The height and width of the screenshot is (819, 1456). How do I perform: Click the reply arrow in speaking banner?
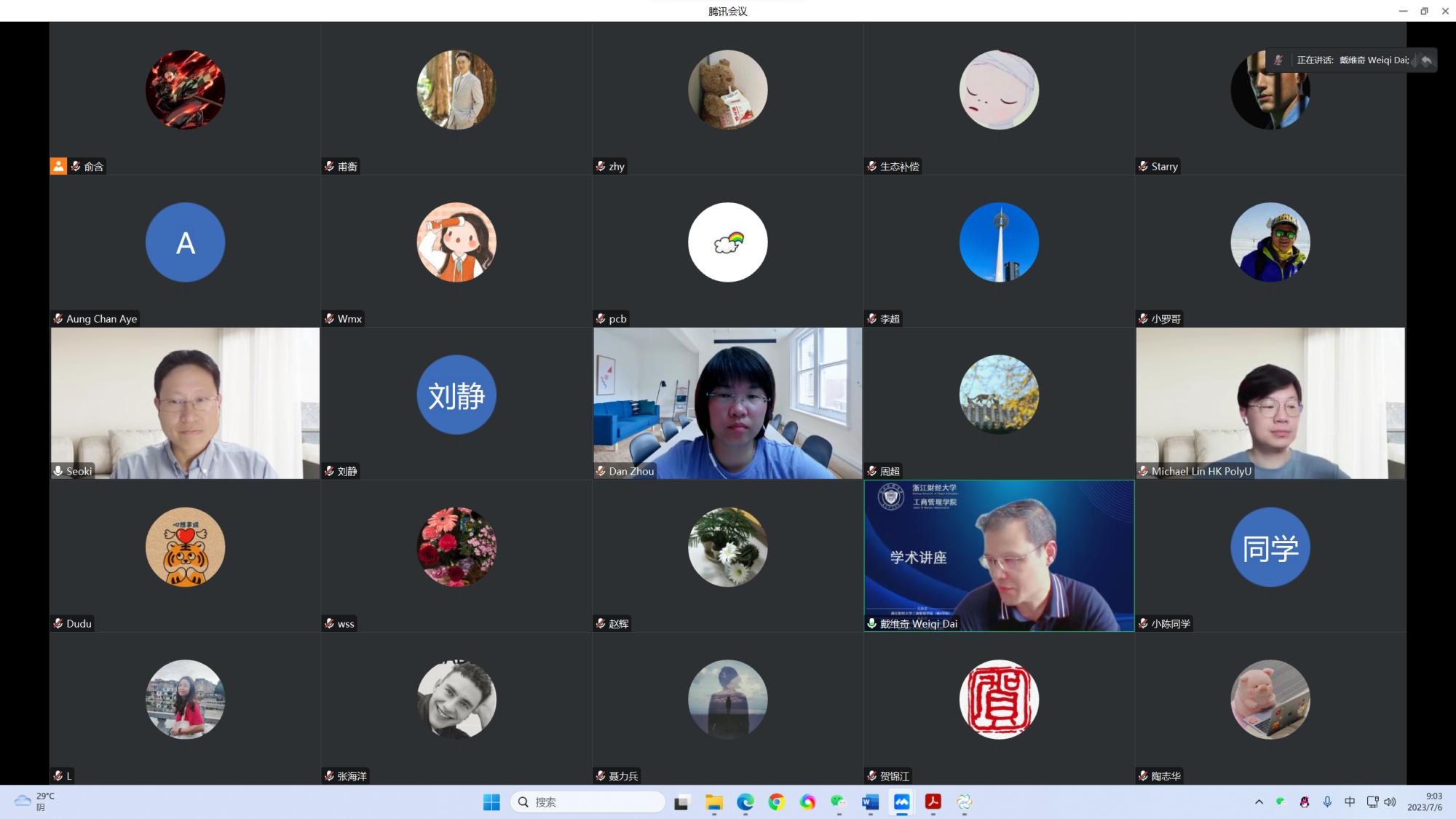[x=1426, y=60]
